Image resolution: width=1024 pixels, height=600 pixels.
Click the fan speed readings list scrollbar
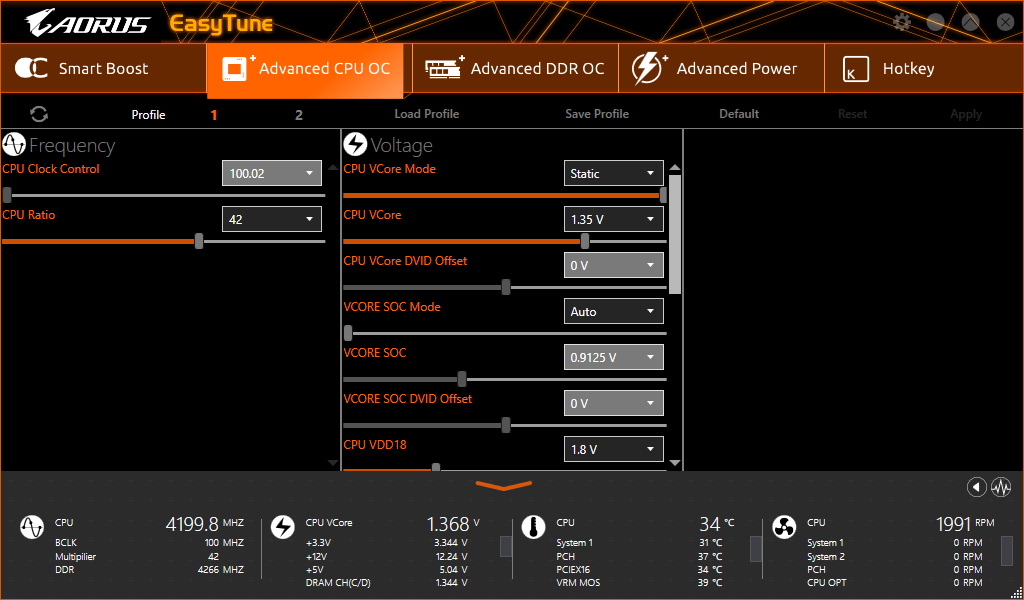click(x=1007, y=551)
